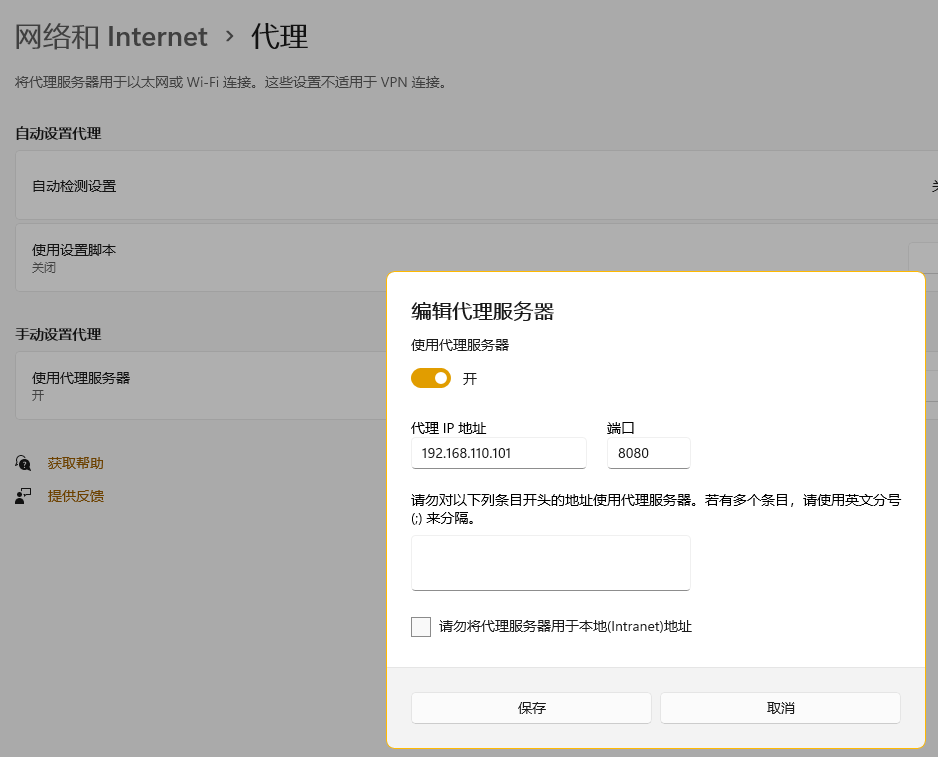Click the partially visible button in 使用设置脚本 row
Viewport: 938px width, 757px height.
coord(923,257)
